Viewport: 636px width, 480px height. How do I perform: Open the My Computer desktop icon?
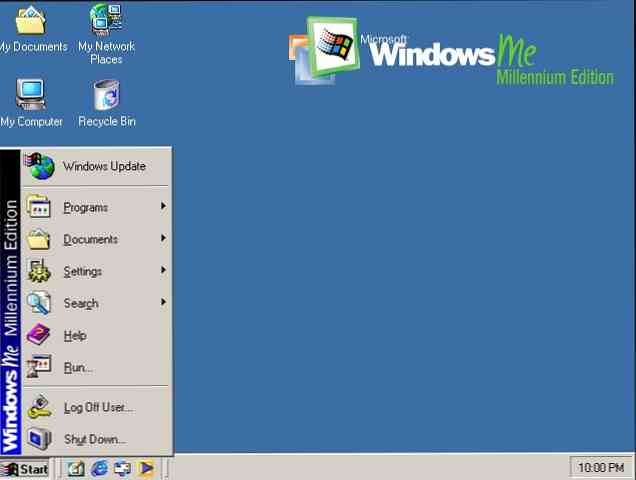point(30,95)
